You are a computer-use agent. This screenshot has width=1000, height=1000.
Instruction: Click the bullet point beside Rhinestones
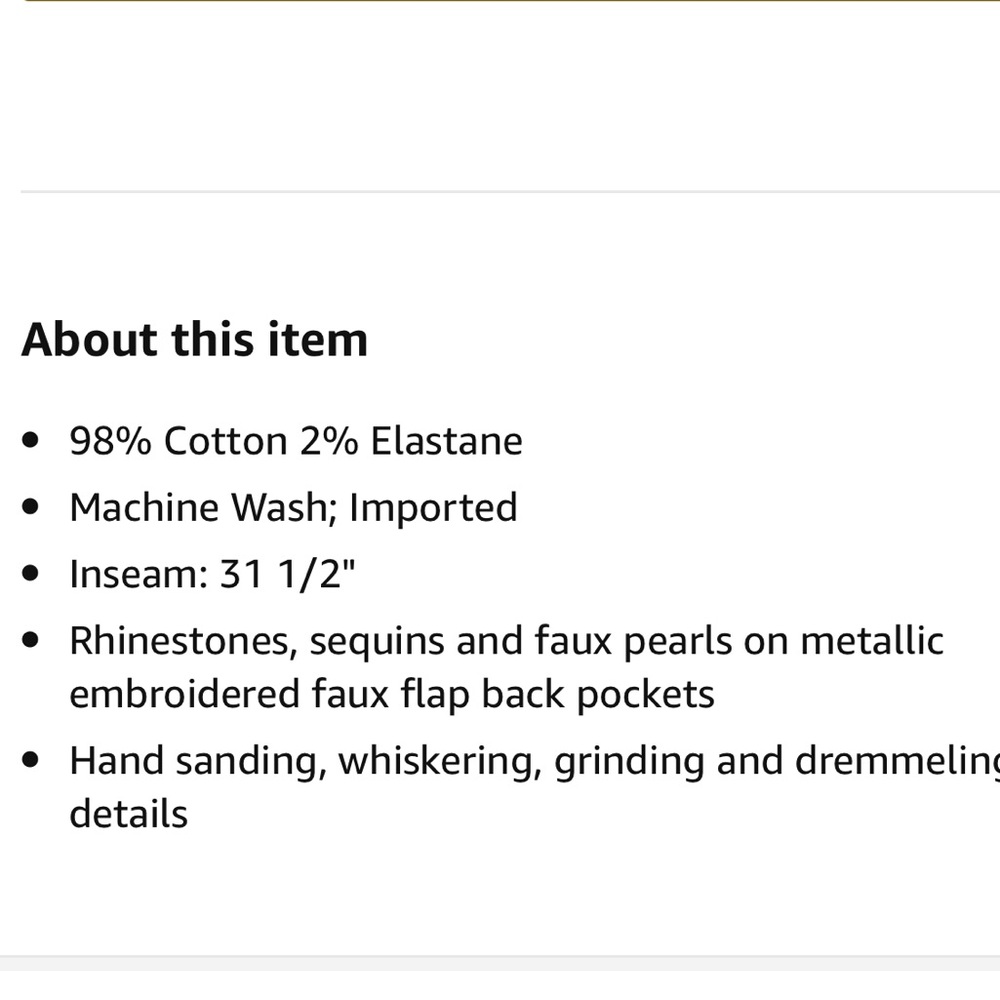click(x=30, y=640)
